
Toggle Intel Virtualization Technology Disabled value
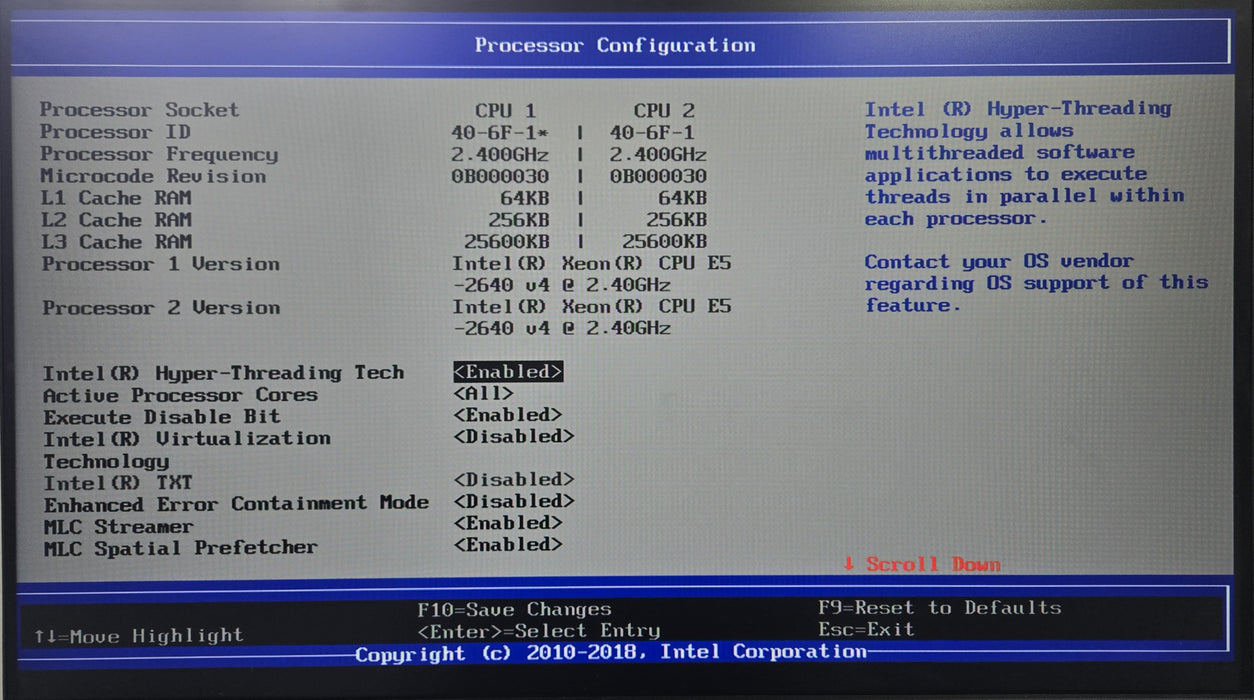pyautogui.click(x=514, y=437)
